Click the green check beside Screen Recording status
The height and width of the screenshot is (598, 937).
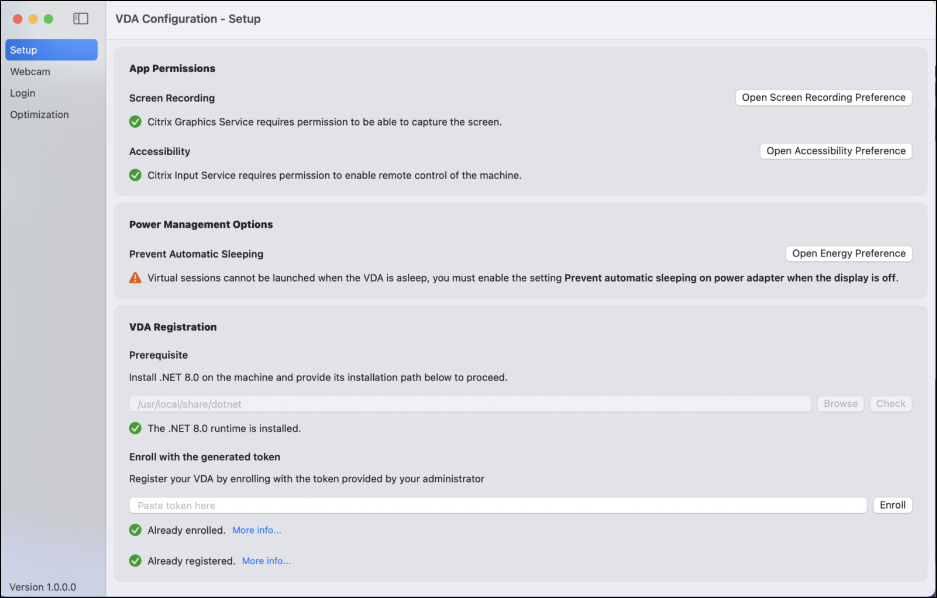(x=136, y=122)
